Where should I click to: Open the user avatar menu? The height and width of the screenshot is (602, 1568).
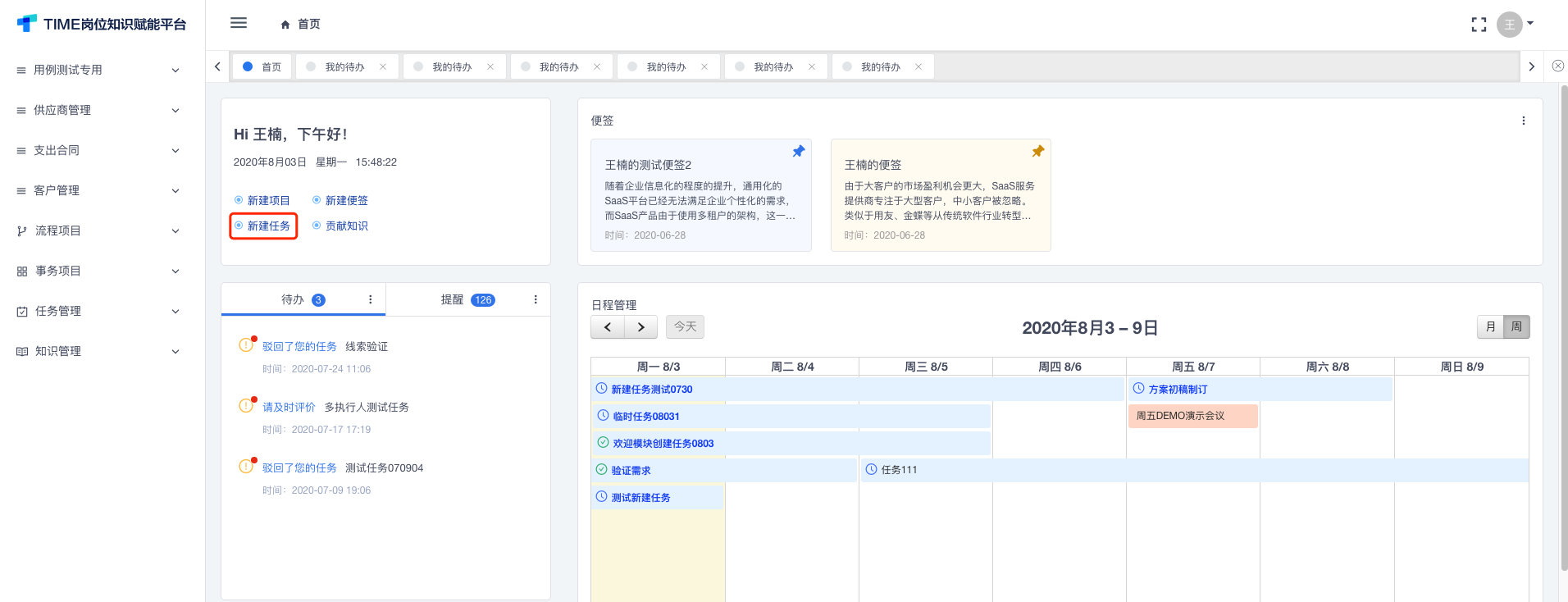[1509, 25]
